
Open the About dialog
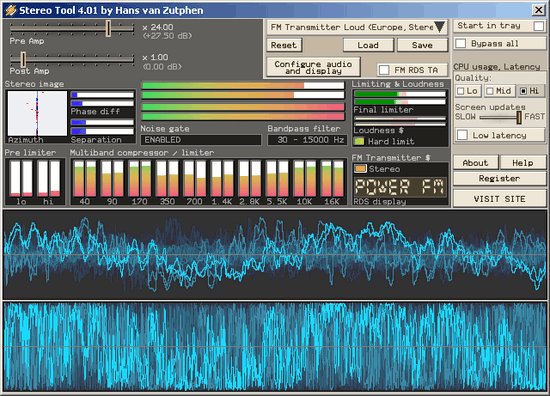click(475, 163)
